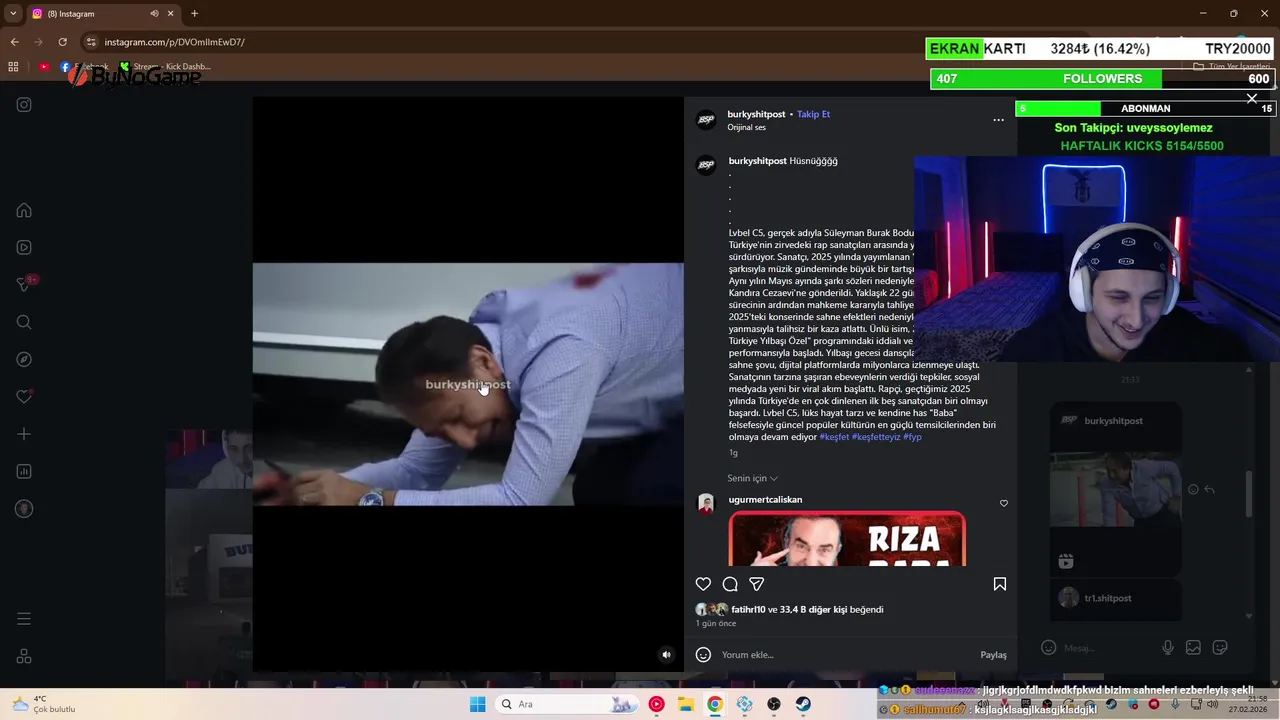Open File Explorer from the taskbar

click(685, 704)
